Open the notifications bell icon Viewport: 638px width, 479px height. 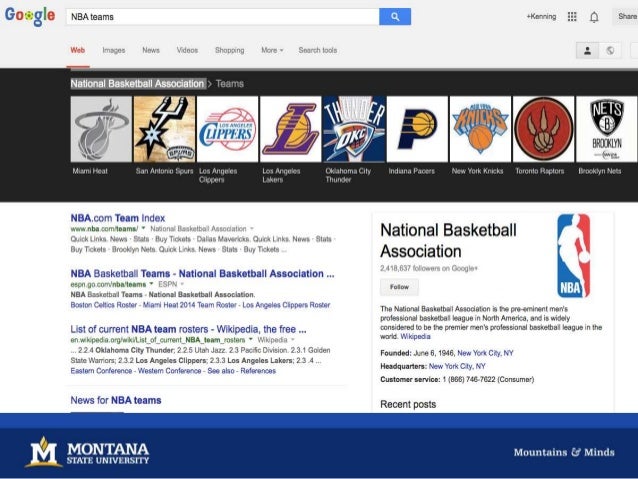coord(594,17)
